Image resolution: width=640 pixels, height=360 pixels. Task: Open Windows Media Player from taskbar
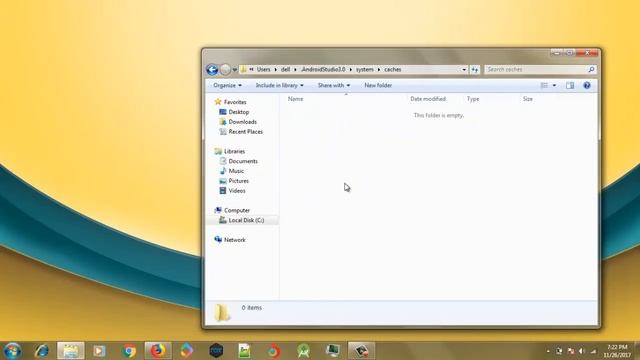coord(99,351)
